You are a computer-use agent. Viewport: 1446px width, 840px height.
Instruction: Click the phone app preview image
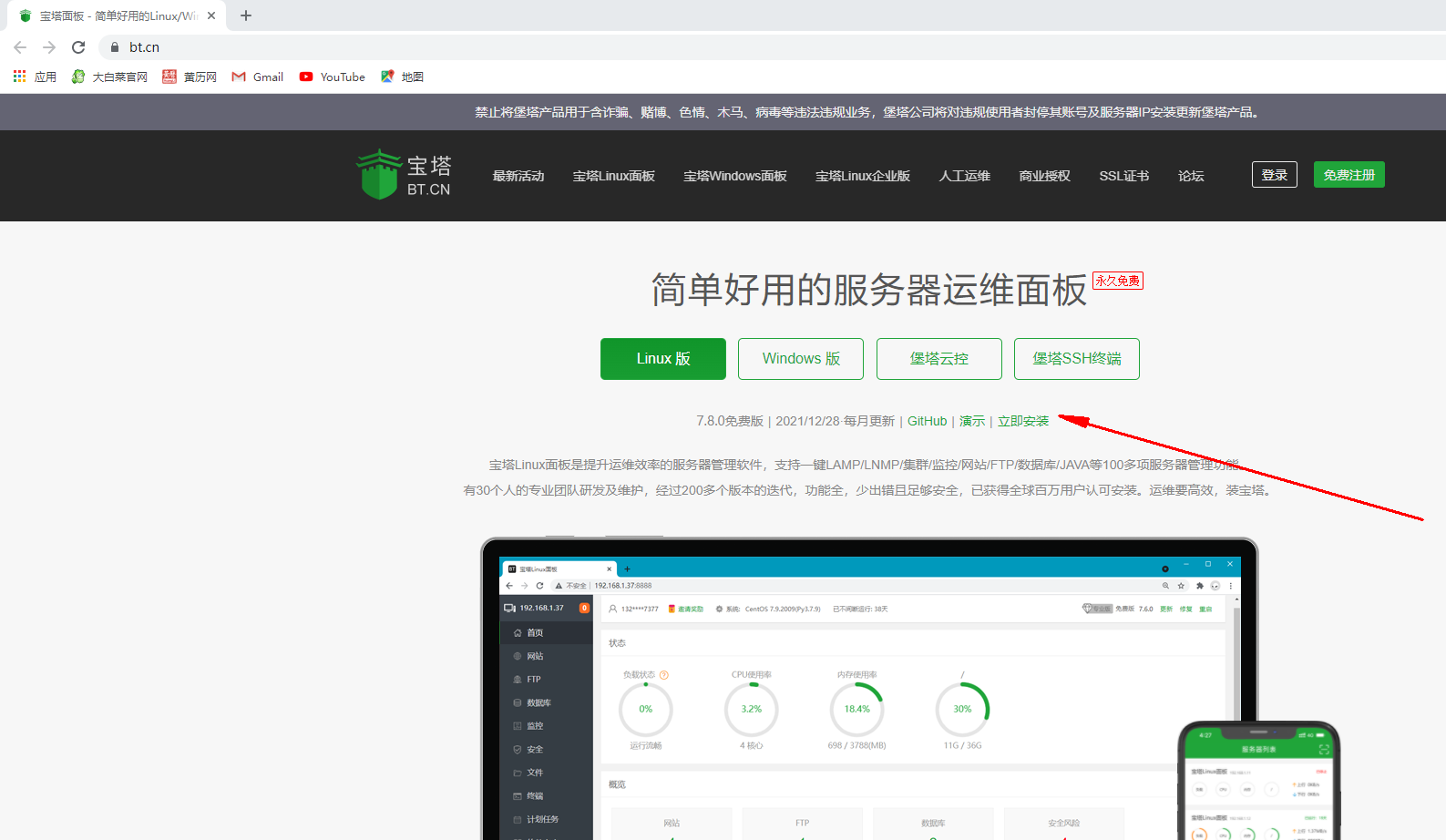click(1259, 781)
